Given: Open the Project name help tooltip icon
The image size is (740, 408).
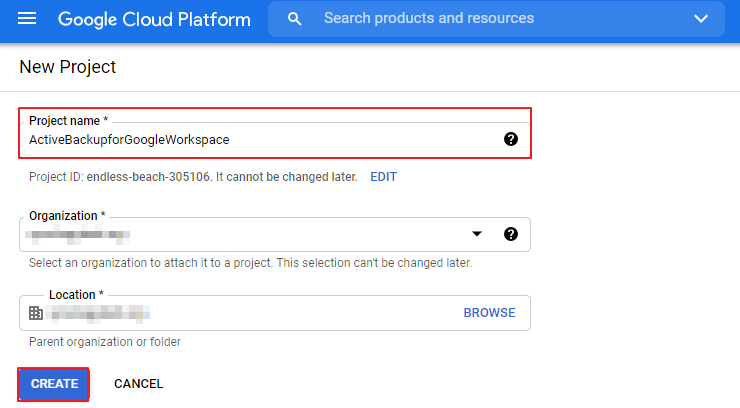Looking at the screenshot, I should [511, 139].
